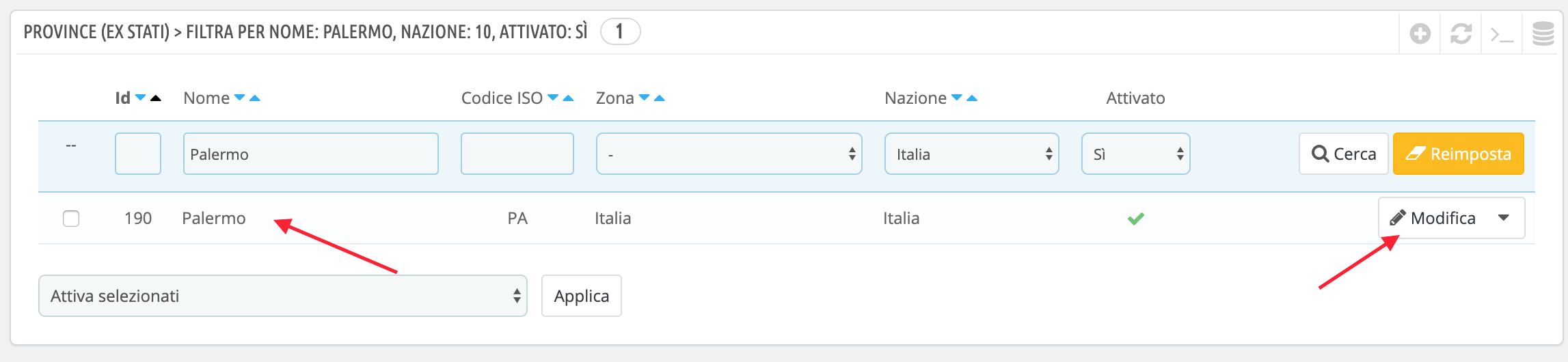Click the Modifica edit button
This screenshot has width=1568, height=362.
1433,218
